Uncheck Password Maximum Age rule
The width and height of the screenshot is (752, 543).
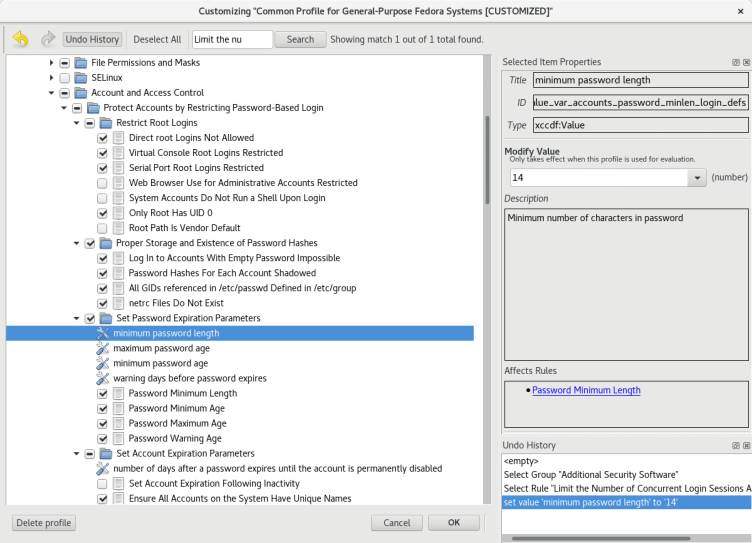(102, 424)
